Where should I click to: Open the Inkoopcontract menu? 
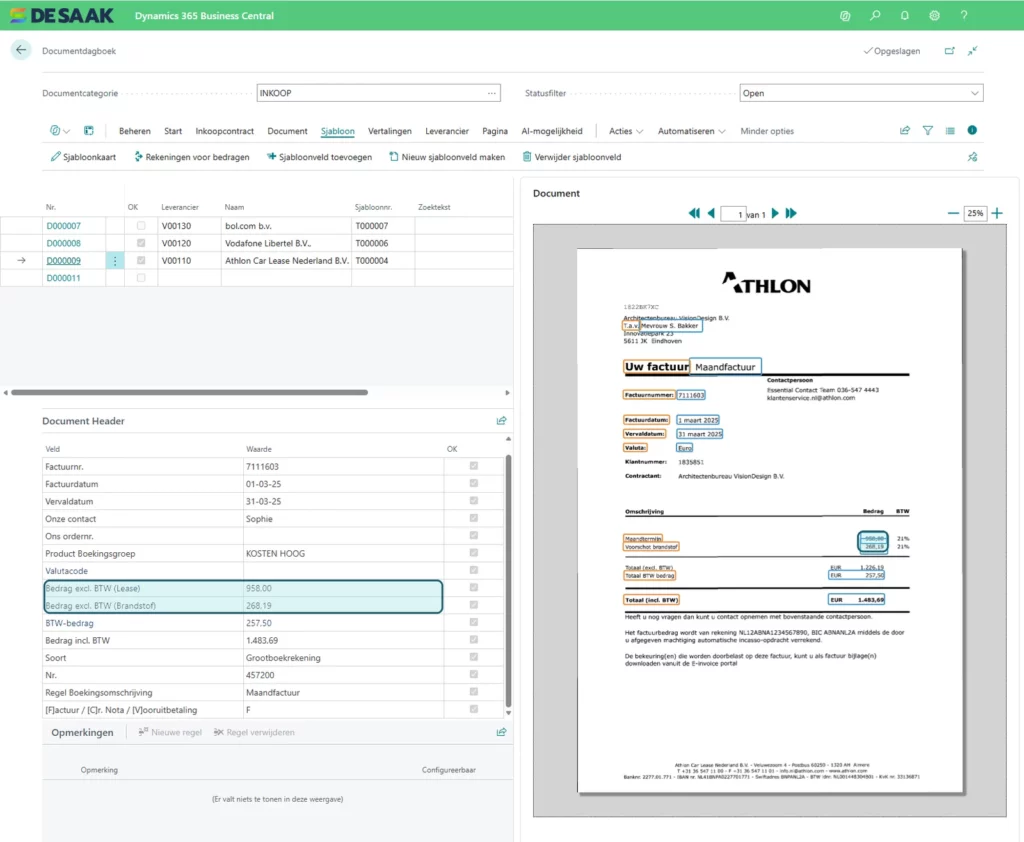coord(224,131)
